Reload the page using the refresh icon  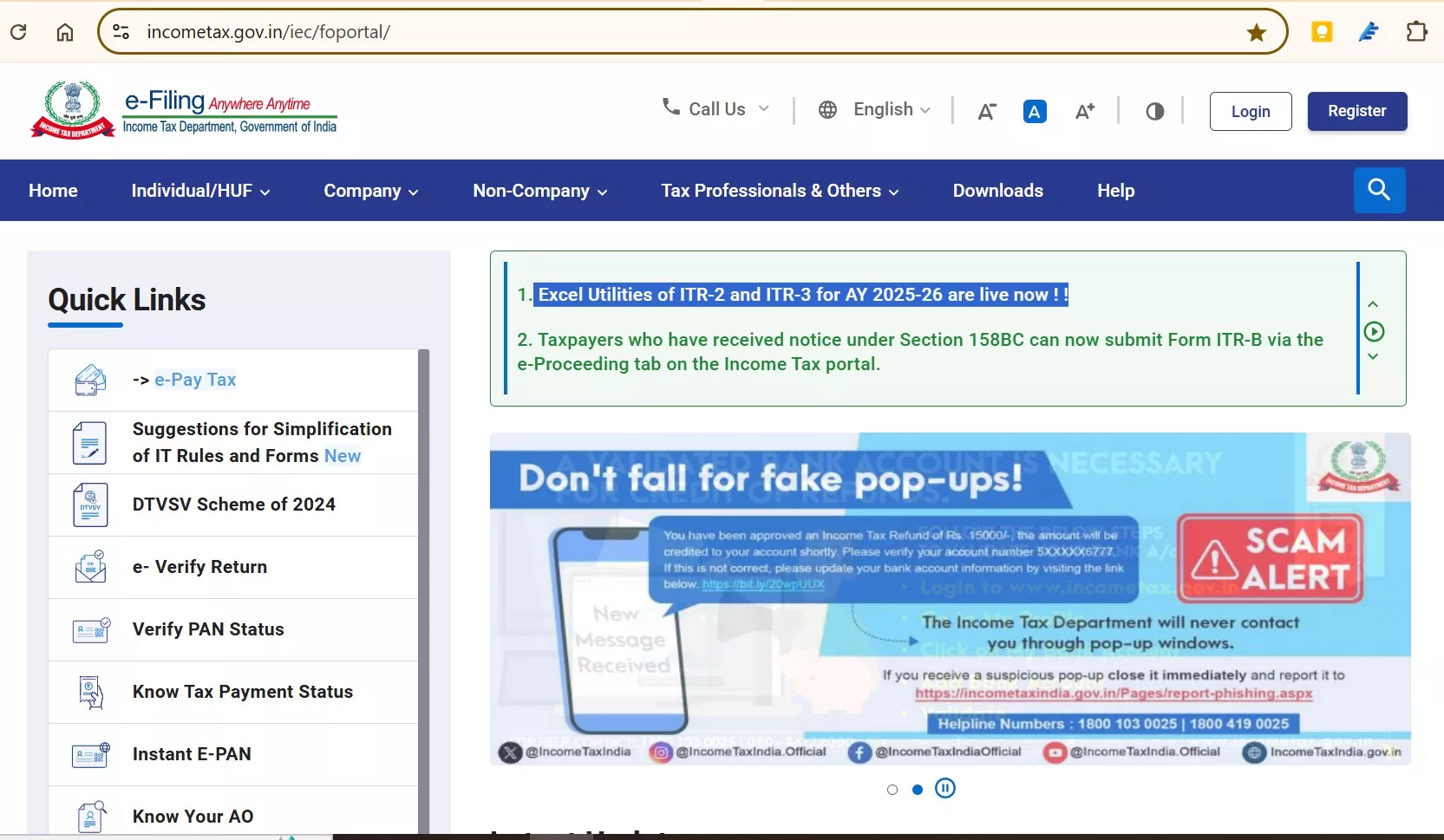click(18, 32)
